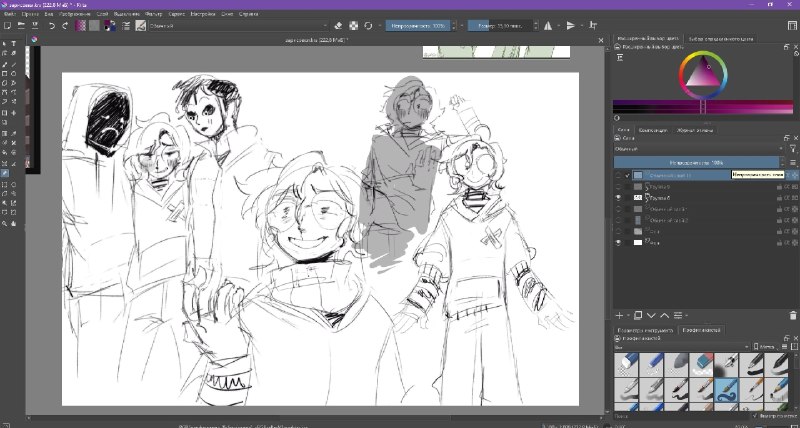This screenshot has height=428, width=800.
Task: Open brush blending mode dropdown in toolbar
Action: tap(239, 26)
